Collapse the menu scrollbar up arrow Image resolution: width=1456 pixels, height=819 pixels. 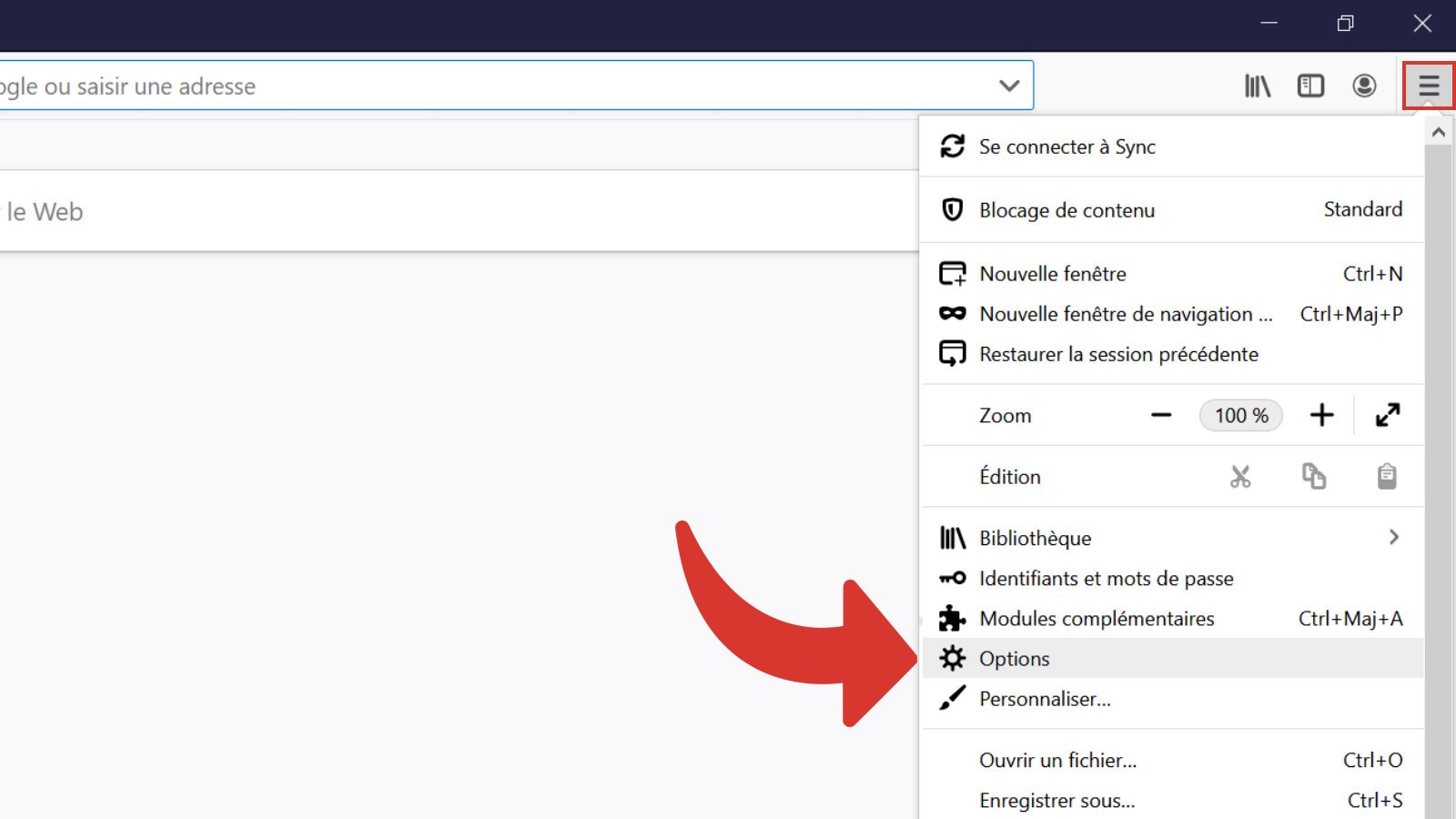[x=1438, y=131]
